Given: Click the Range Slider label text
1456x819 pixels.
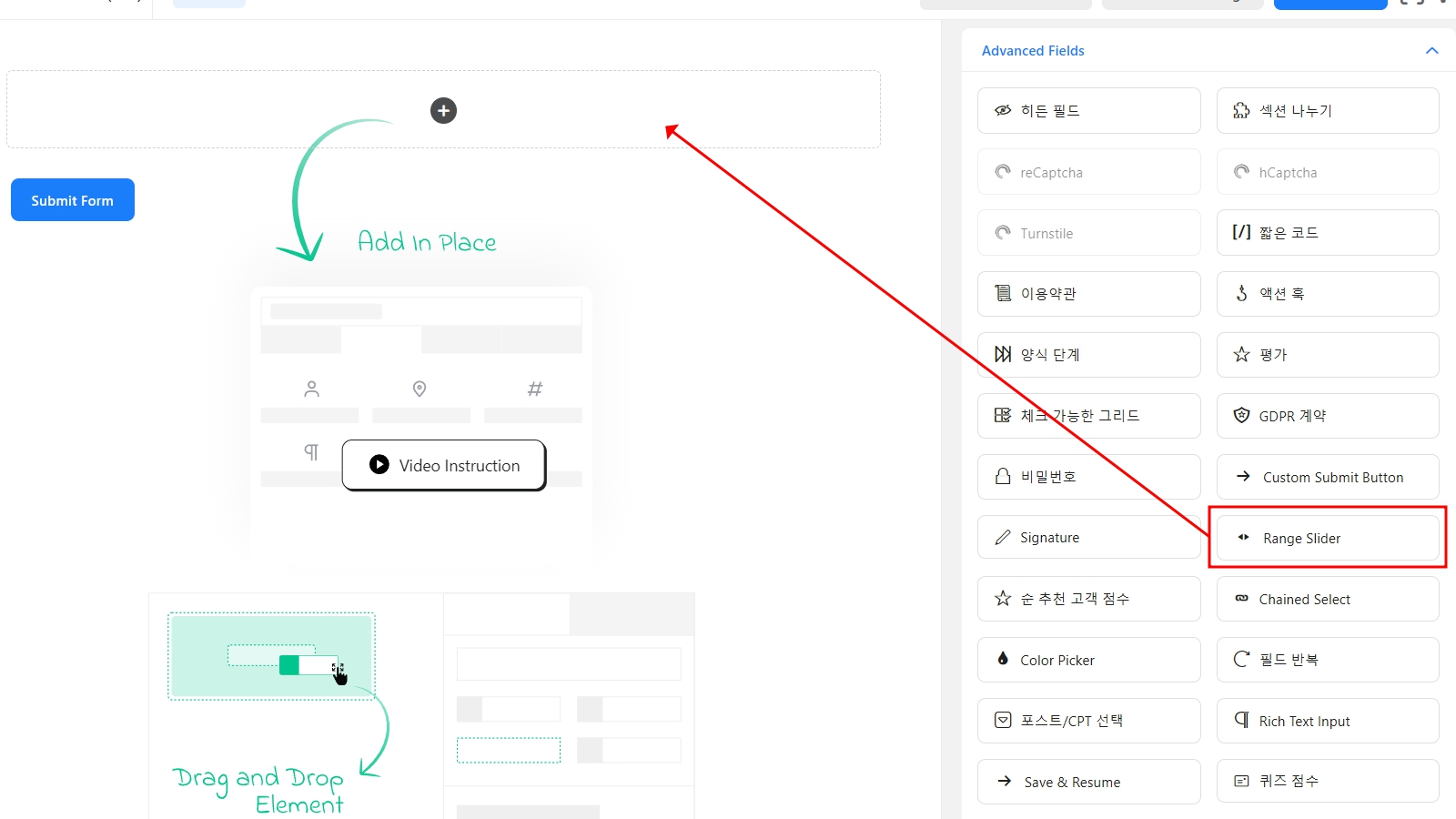Looking at the screenshot, I should click(1301, 538).
